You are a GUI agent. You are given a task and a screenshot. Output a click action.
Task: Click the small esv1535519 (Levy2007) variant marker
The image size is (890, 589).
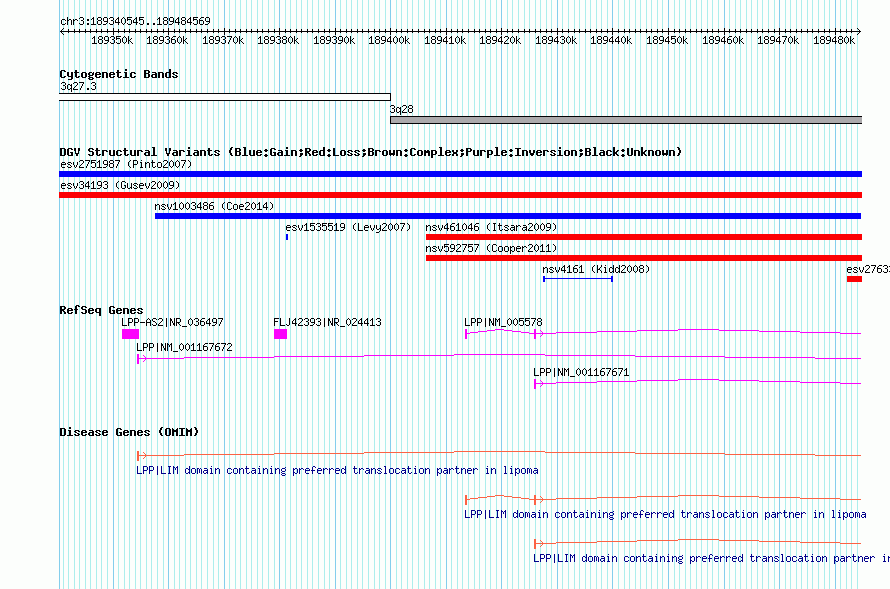coord(287,237)
